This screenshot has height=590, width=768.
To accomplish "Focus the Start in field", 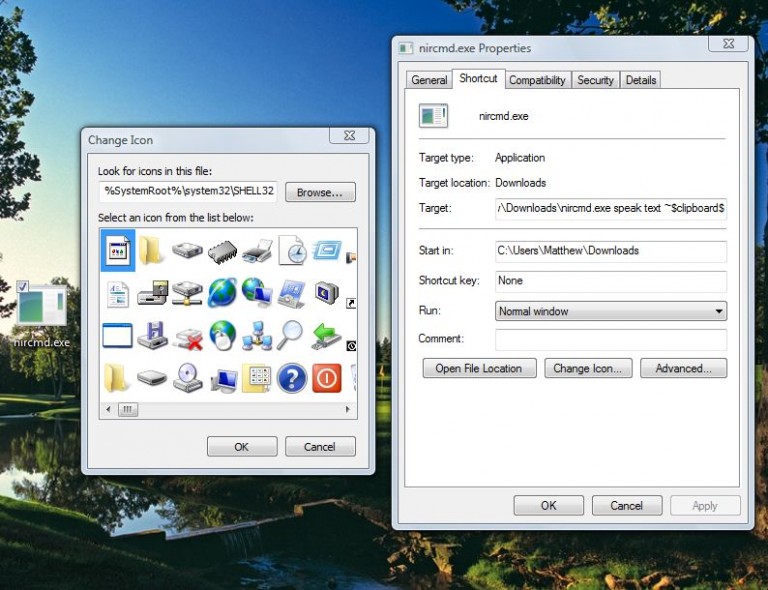I will tap(611, 251).
